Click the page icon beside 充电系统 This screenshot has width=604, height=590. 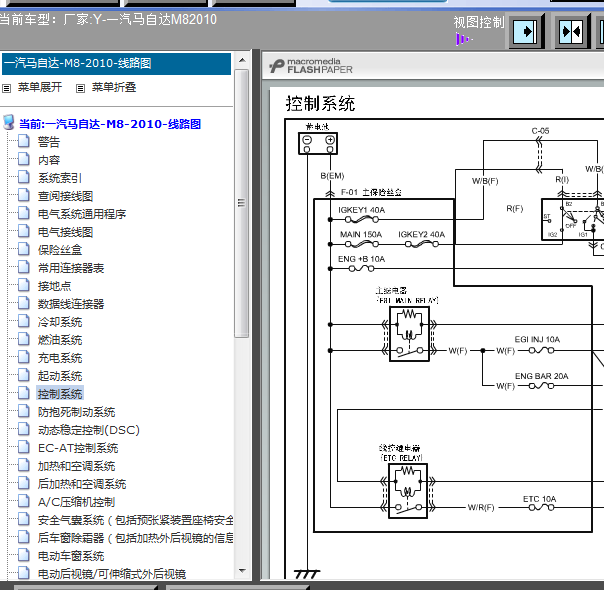(23, 357)
